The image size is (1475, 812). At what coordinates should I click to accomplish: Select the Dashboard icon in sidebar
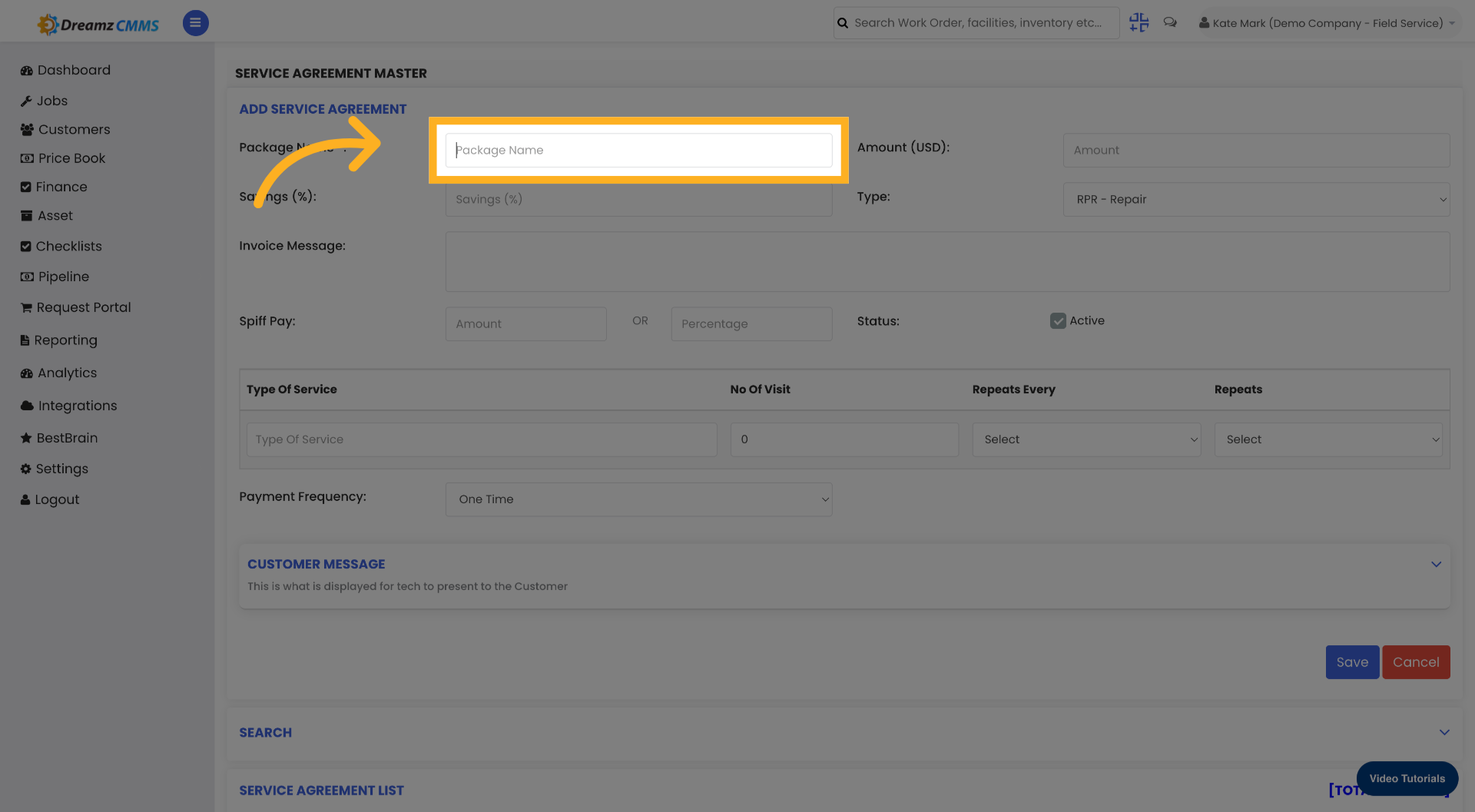[x=25, y=70]
